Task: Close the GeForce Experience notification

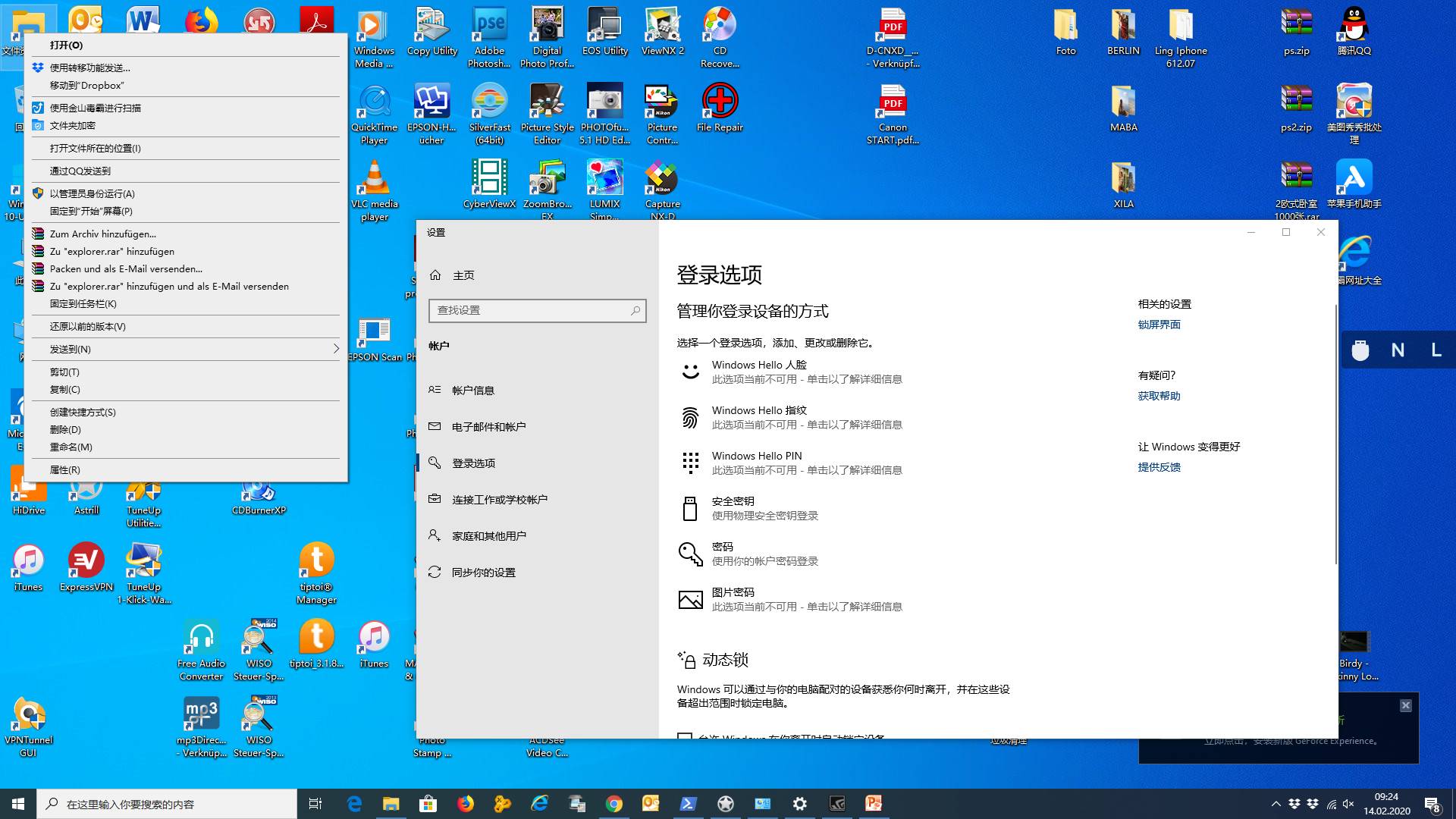Action: pos(1405,705)
